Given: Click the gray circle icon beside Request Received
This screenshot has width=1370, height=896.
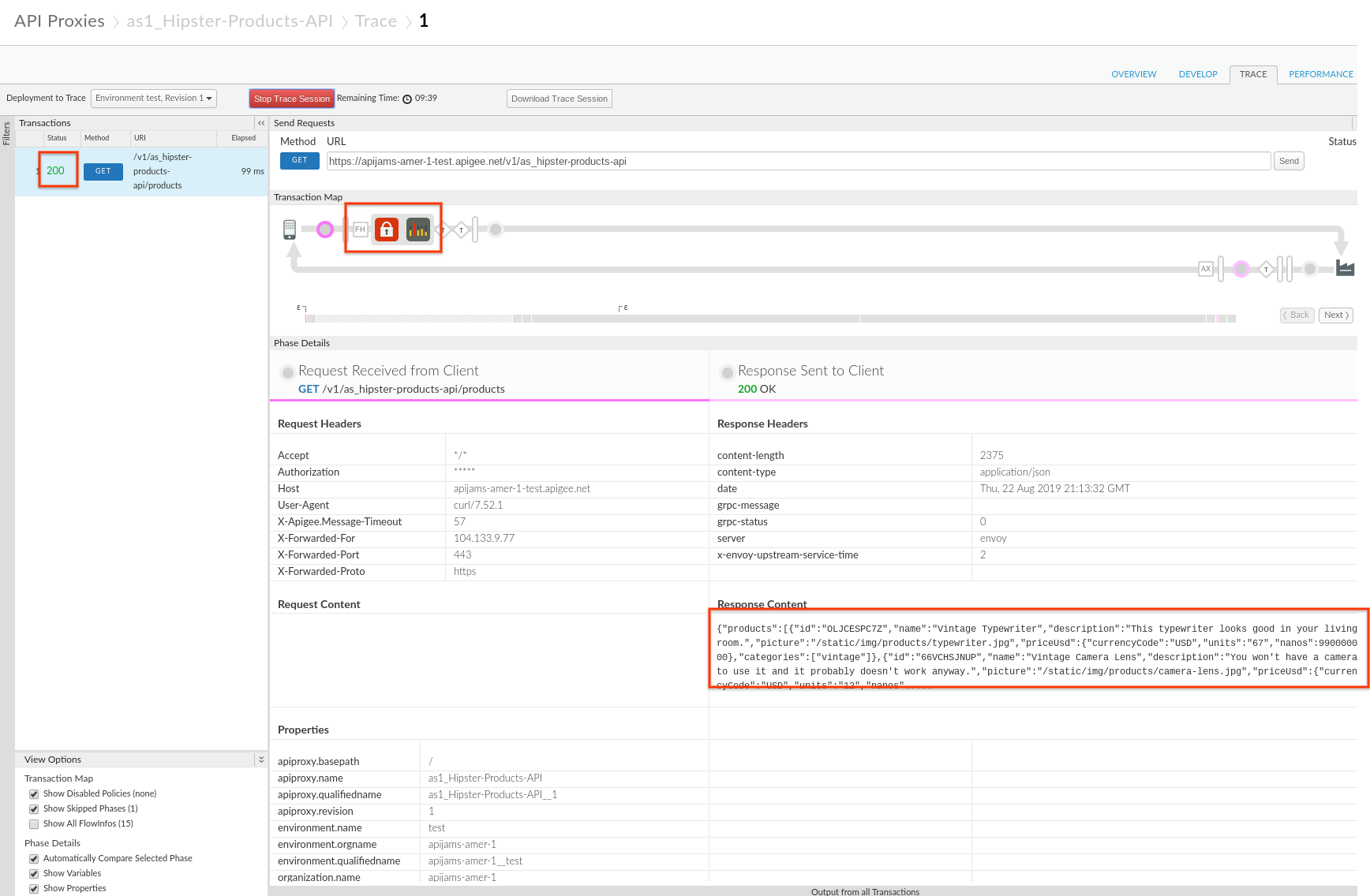Looking at the screenshot, I should point(288,372).
